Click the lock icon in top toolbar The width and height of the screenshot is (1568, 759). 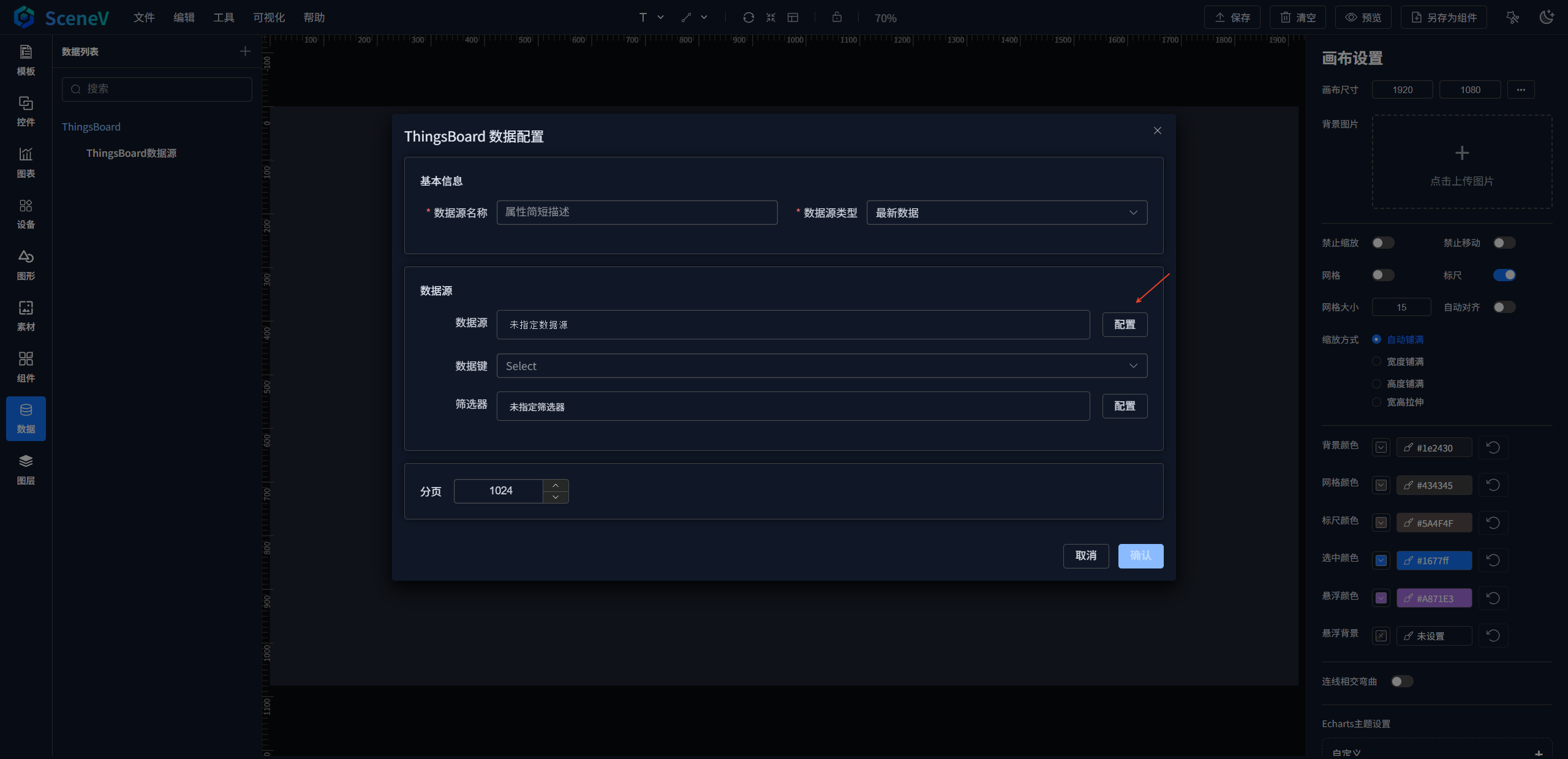[x=837, y=17]
